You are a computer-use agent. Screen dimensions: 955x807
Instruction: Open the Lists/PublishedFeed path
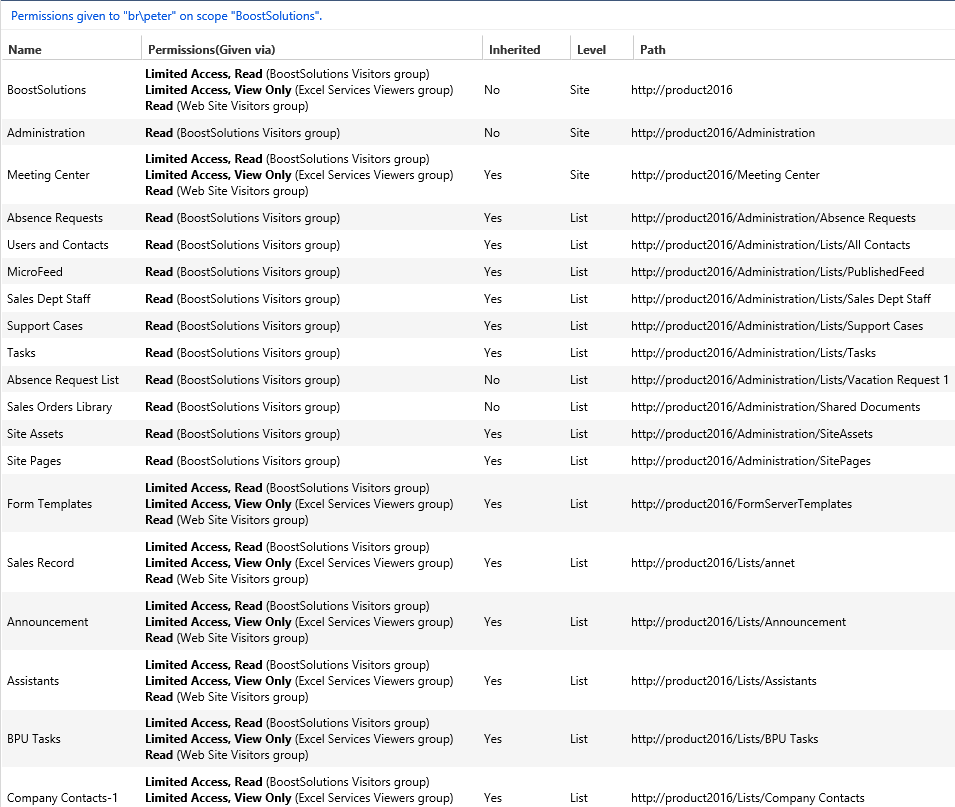[777, 272]
